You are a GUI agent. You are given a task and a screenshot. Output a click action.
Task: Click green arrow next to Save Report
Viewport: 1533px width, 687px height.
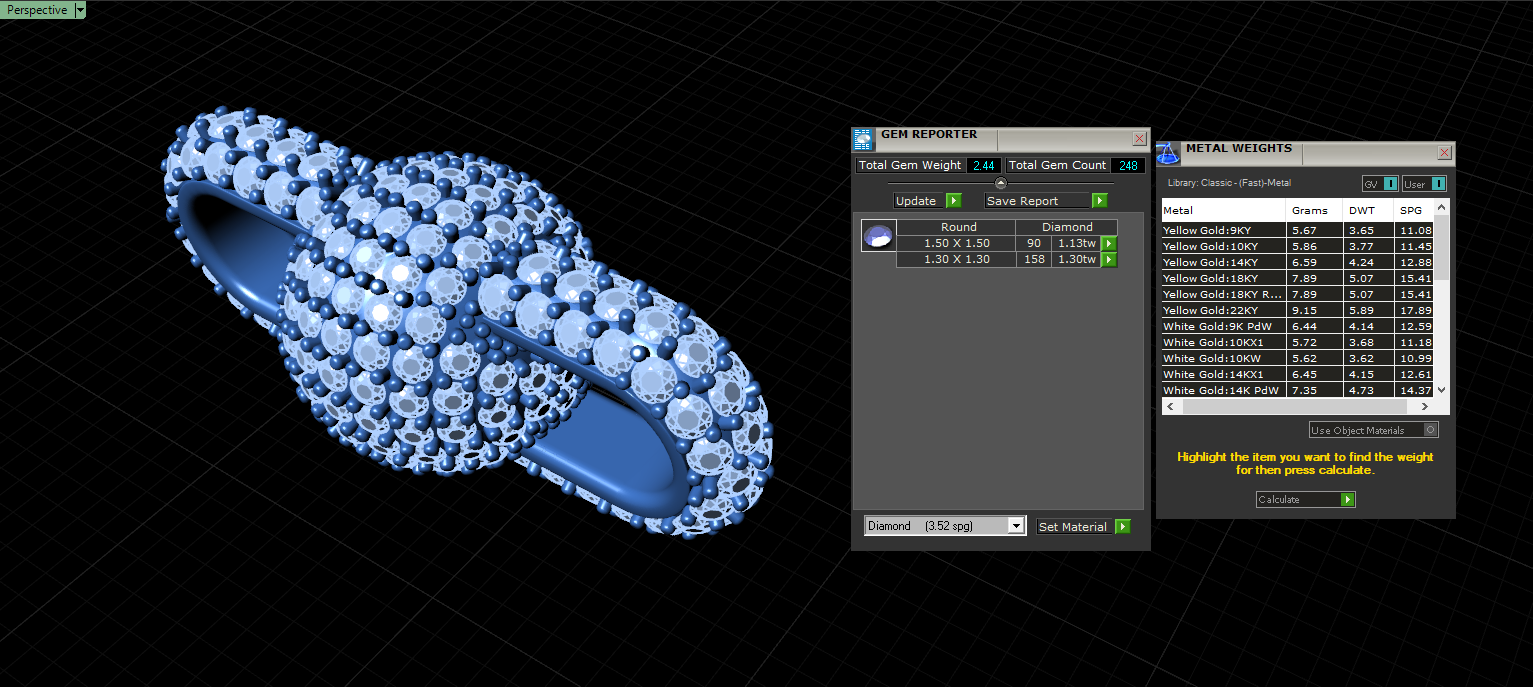point(1099,201)
